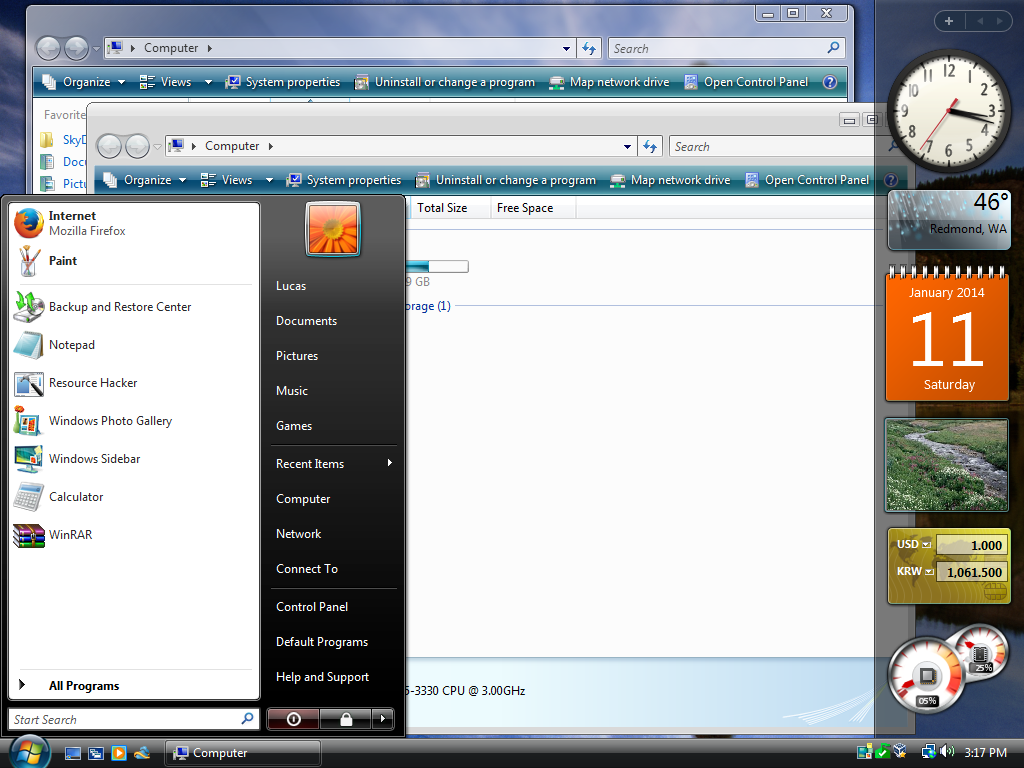Open Network from Start menu
Viewport: 1024px width, 768px height.
[334, 534]
